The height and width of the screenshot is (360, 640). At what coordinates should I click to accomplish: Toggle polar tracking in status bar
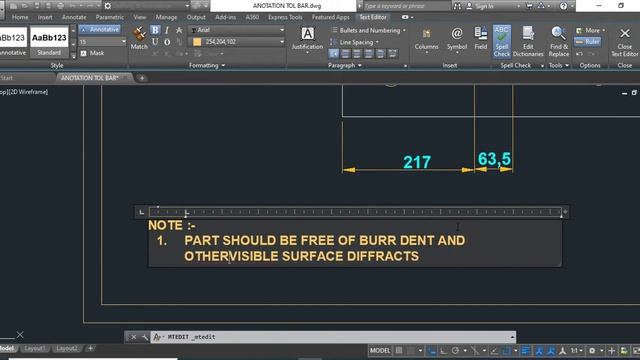[455, 351]
